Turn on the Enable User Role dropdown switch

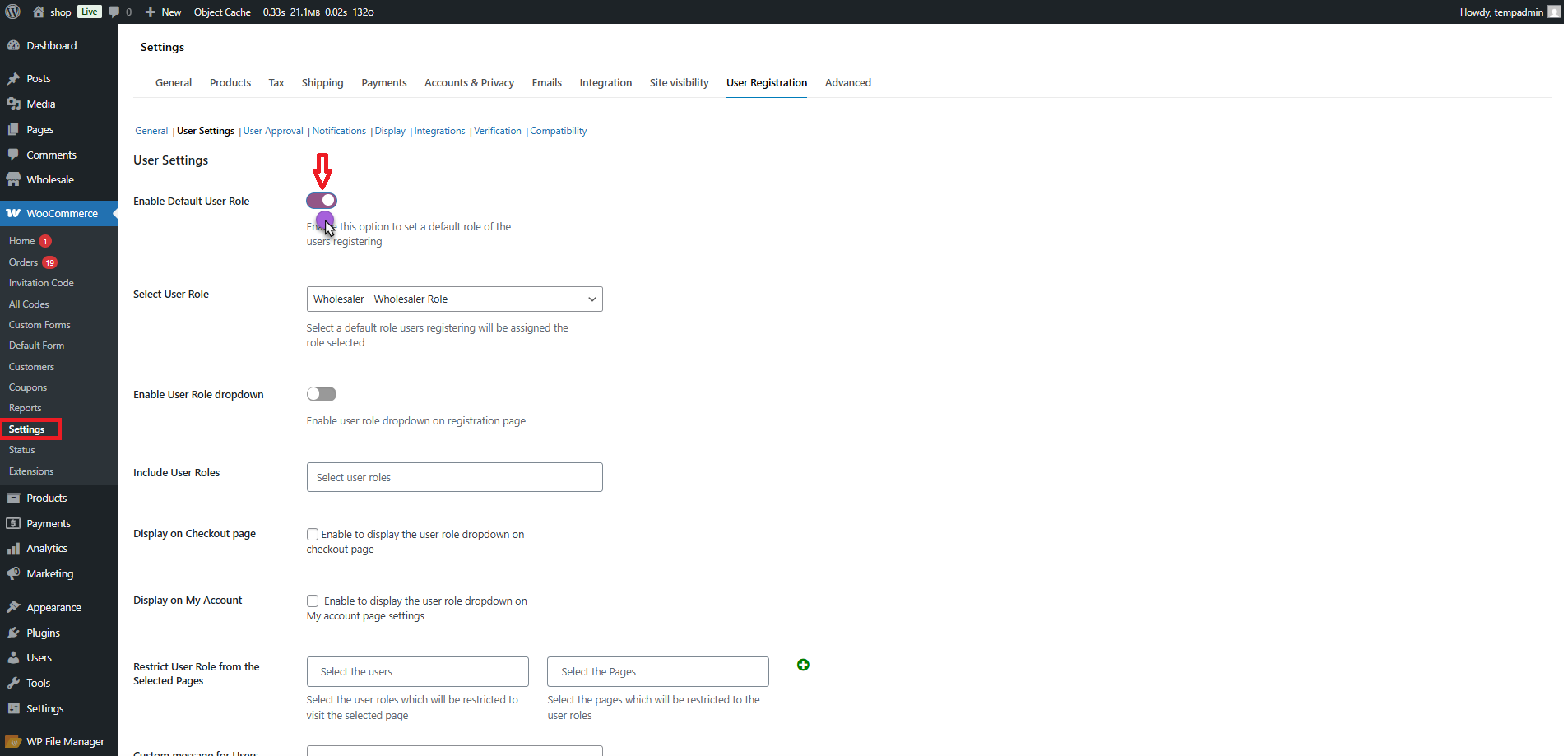pos(322,394)
